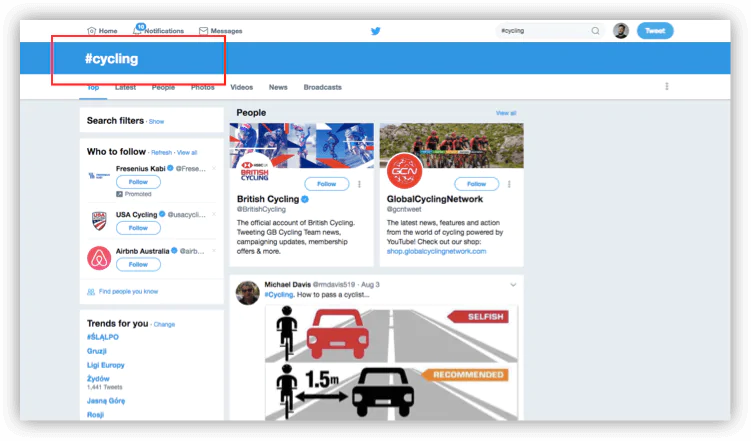Dismiss Airbnb Australia suggestion
Screen dimensions: 751x441
click(214, 250)
